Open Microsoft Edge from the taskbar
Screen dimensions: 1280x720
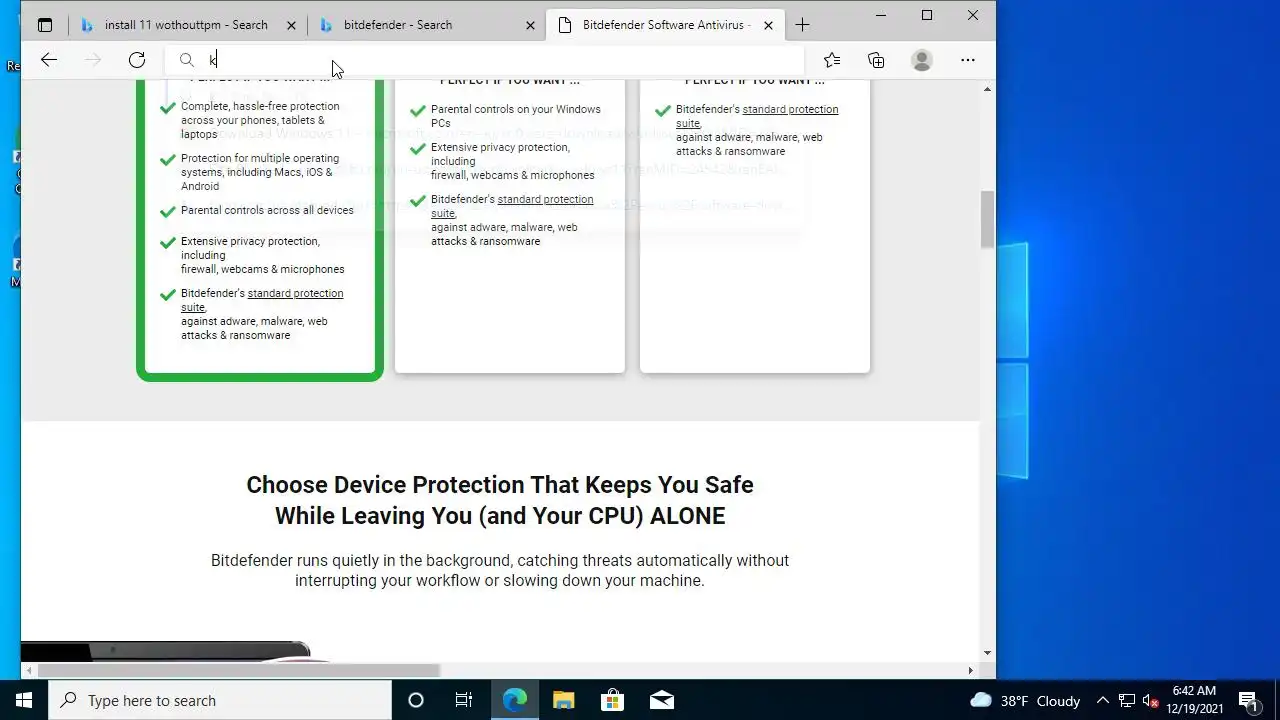point(514,700)
